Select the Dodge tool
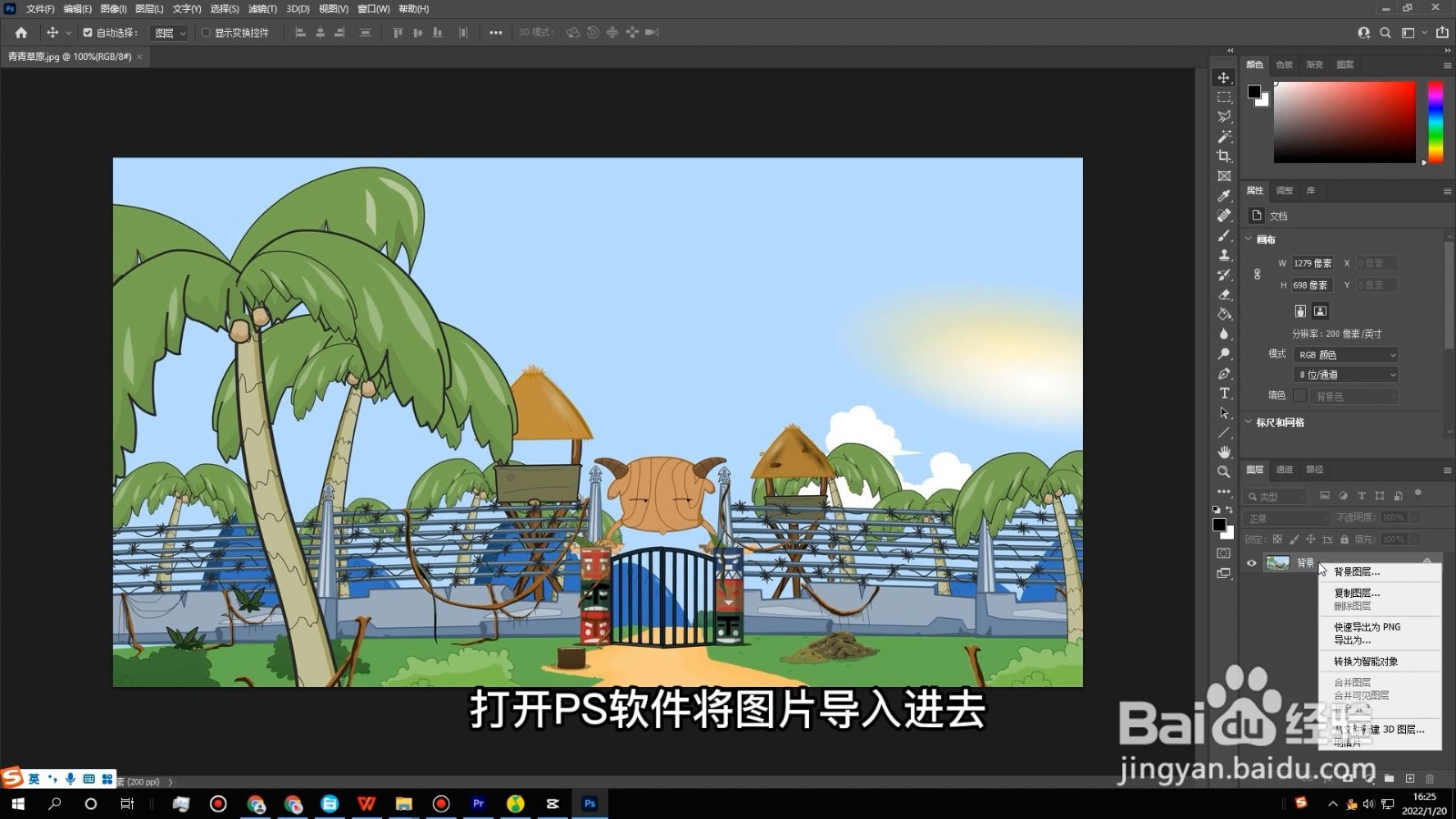 coord(1224,354)
